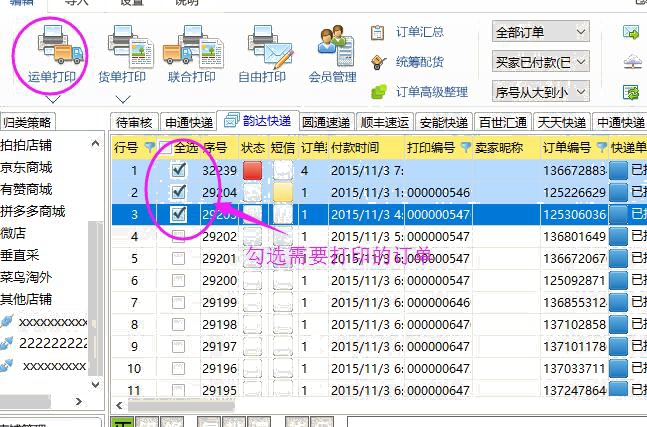Select 垂直采 in the sidebar

[x=19, y=255]
